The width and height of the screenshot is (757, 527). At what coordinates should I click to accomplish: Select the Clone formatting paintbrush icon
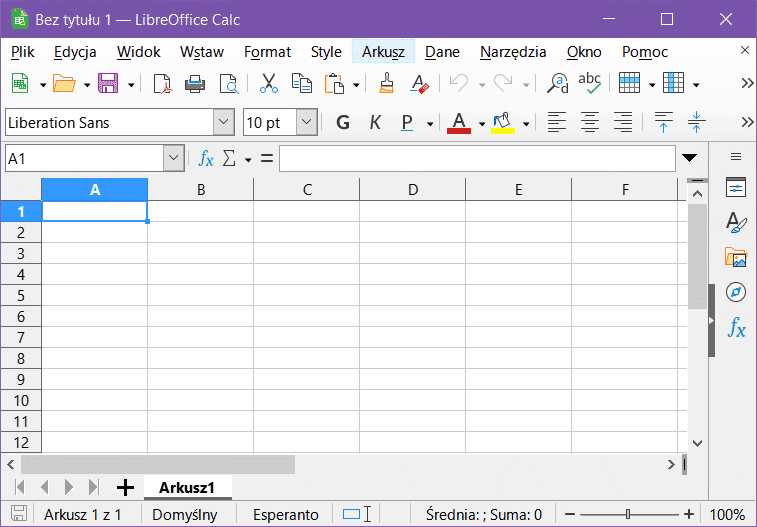[387, 84]
